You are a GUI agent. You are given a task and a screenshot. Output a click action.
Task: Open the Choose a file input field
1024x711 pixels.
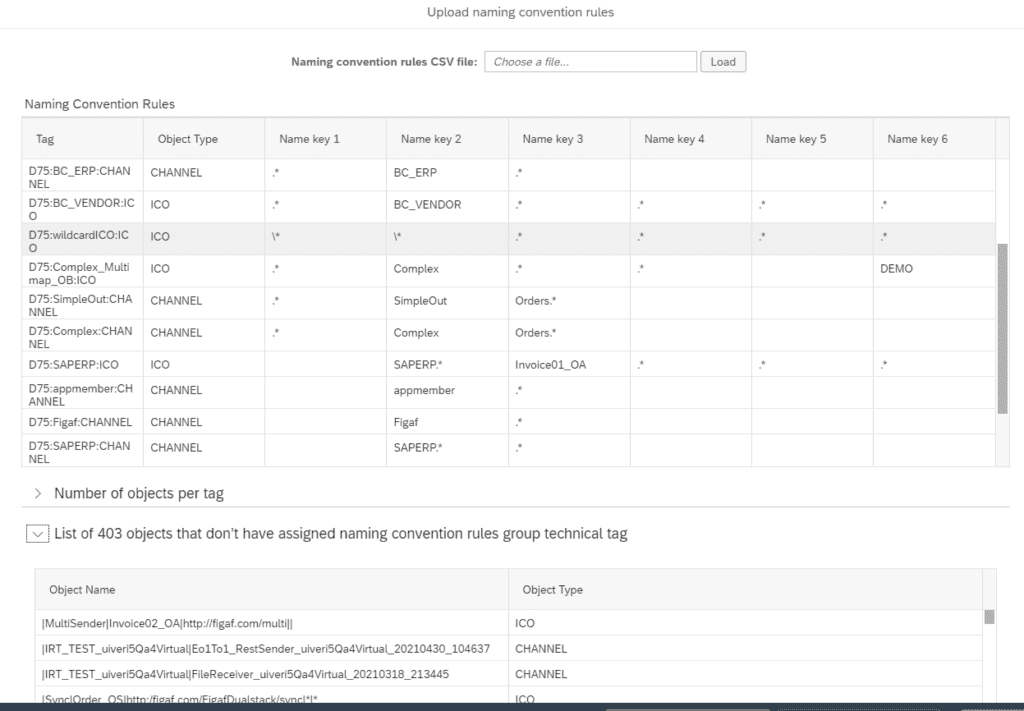(590, 62)
